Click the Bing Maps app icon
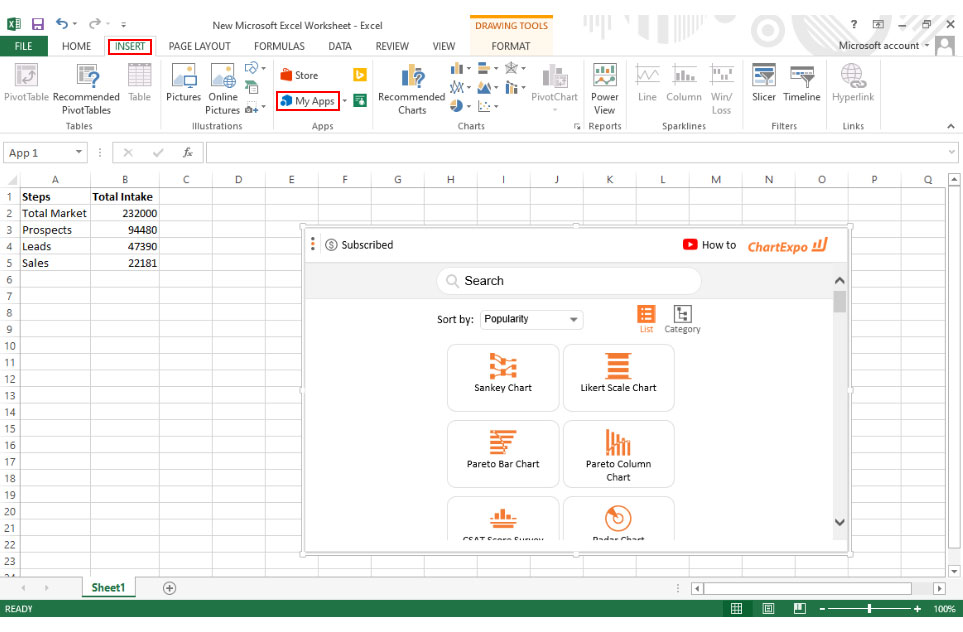This screenshot has width=963, height=632. 360,75
